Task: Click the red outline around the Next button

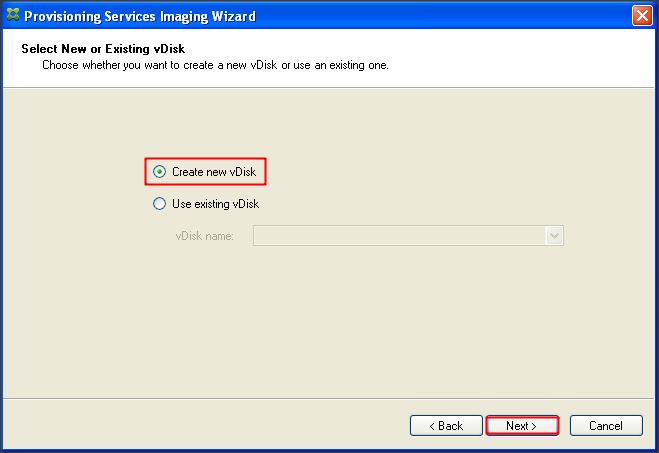Action: pyautogui.click(x=521, y=416)
